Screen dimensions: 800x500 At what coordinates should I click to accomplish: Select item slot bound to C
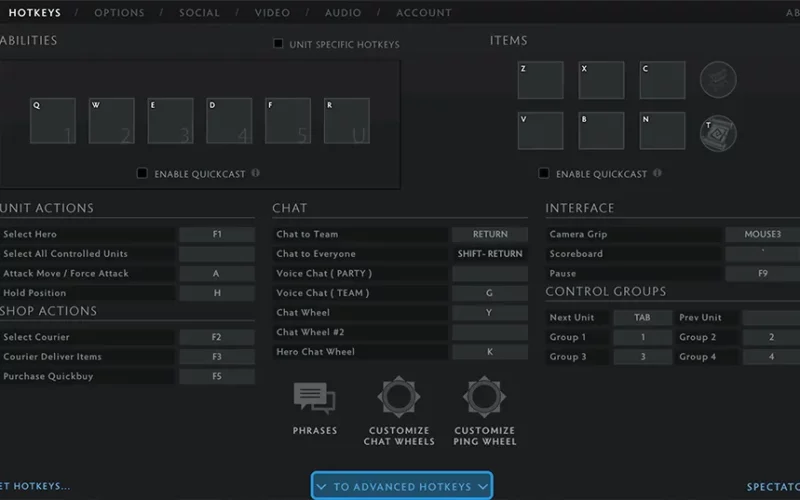pos(662,80)
